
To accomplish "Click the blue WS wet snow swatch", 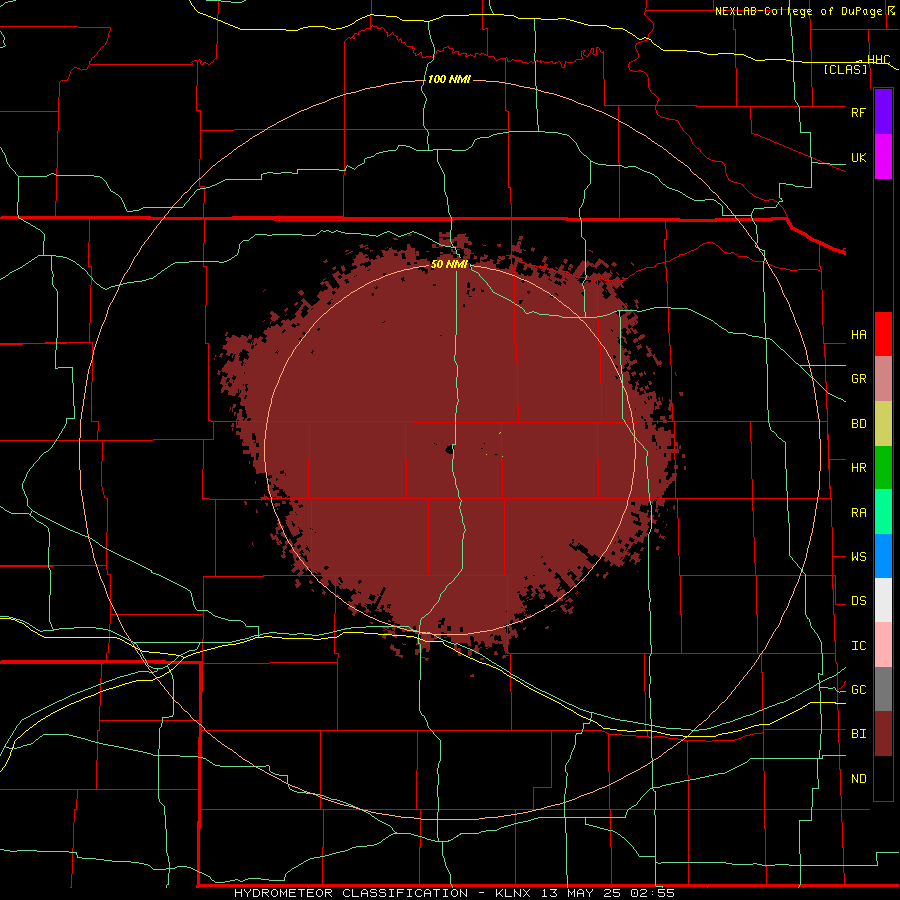I will (883, 556).
